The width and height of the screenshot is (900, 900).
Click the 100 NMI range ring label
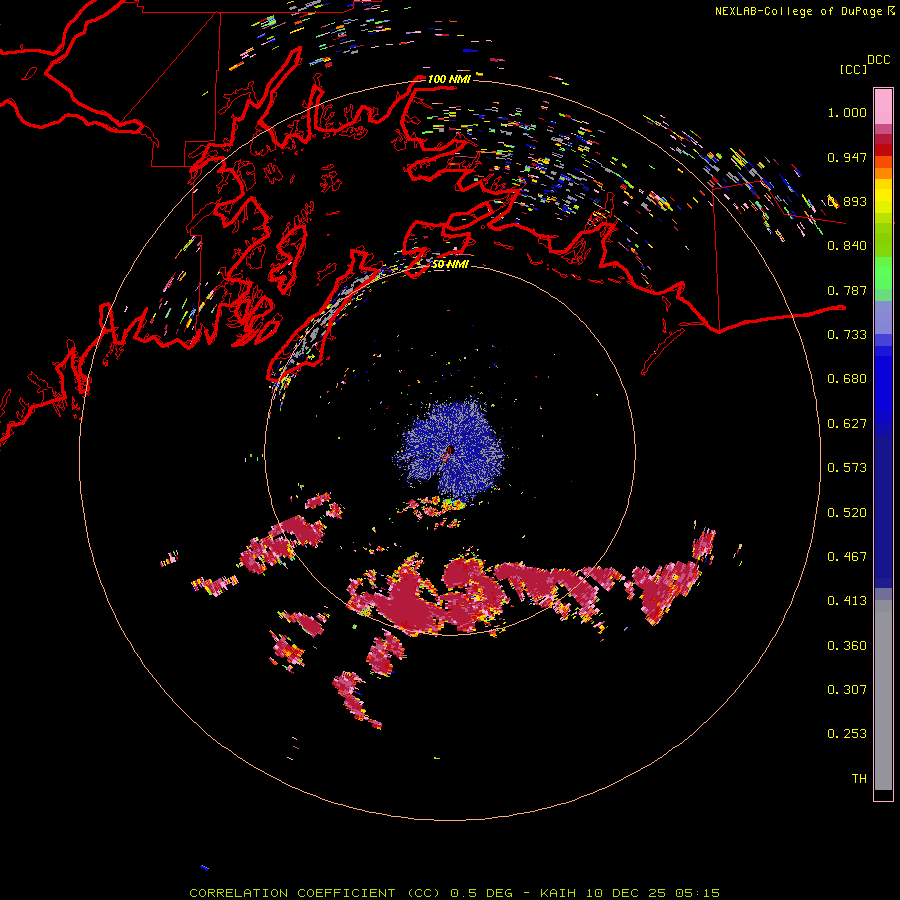449,79
